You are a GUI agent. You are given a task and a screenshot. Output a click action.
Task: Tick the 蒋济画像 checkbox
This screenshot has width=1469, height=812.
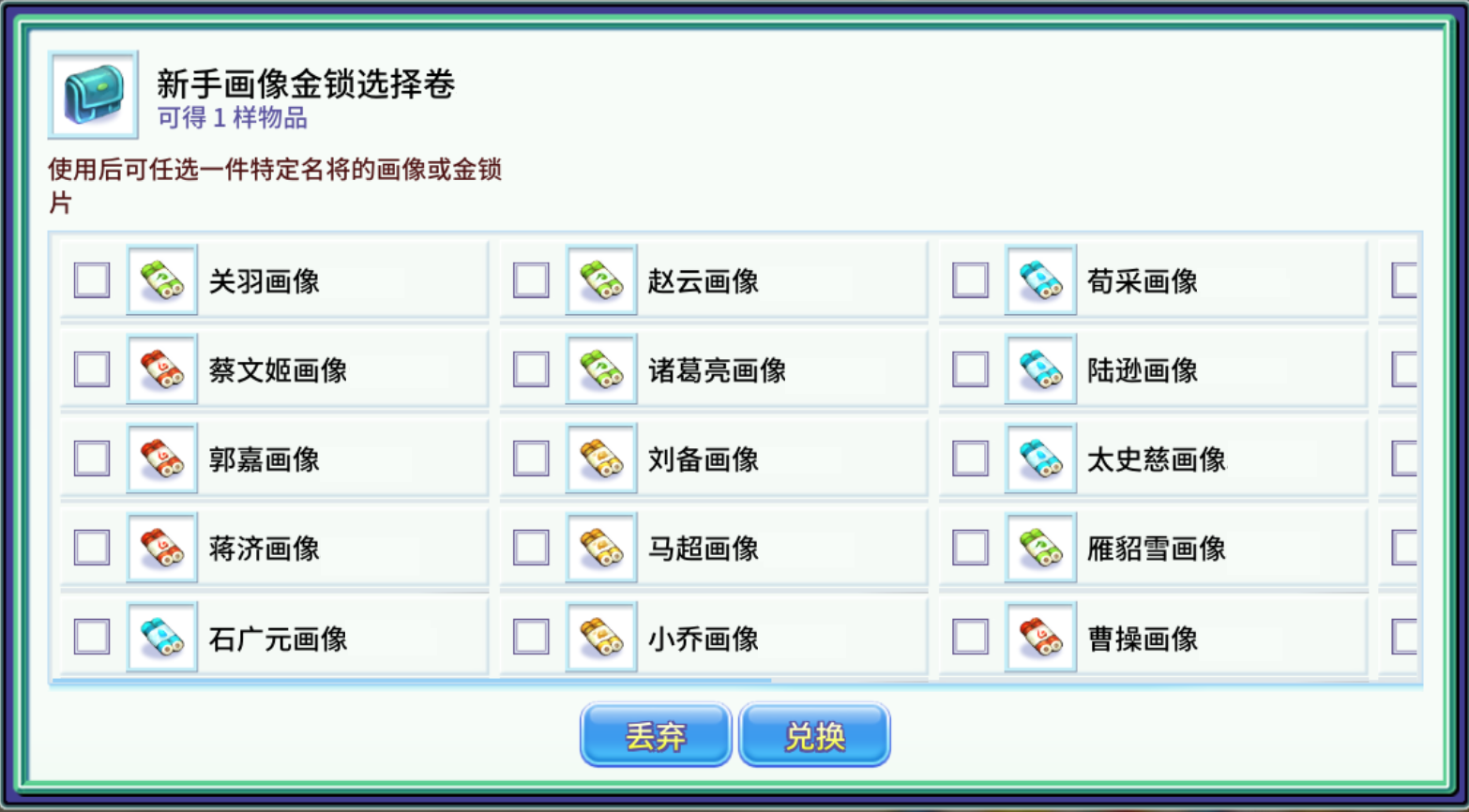(x=92, y=548)
